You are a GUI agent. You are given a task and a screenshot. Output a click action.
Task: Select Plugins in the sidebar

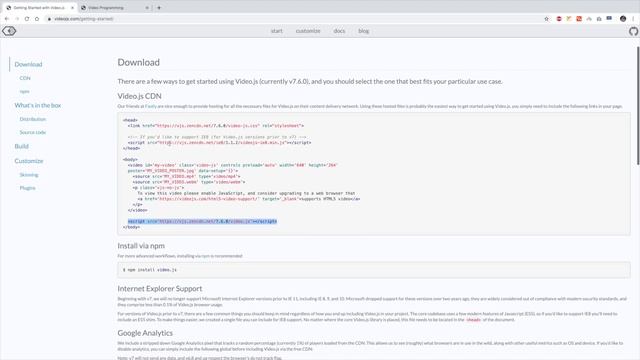click(x=27, y=188)
